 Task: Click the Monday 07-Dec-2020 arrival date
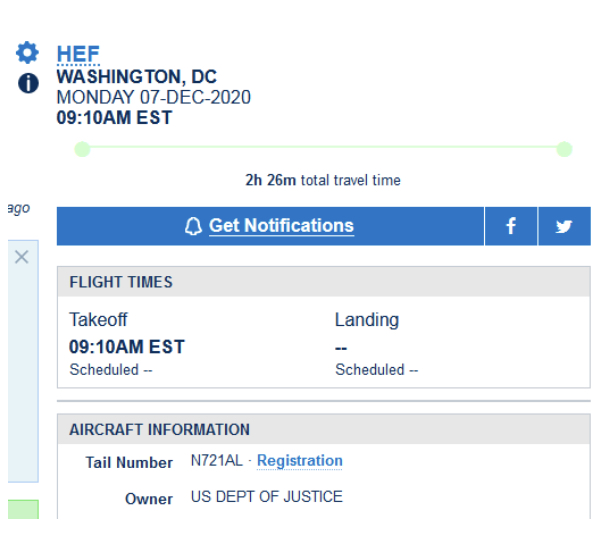[x=153, y=97]
